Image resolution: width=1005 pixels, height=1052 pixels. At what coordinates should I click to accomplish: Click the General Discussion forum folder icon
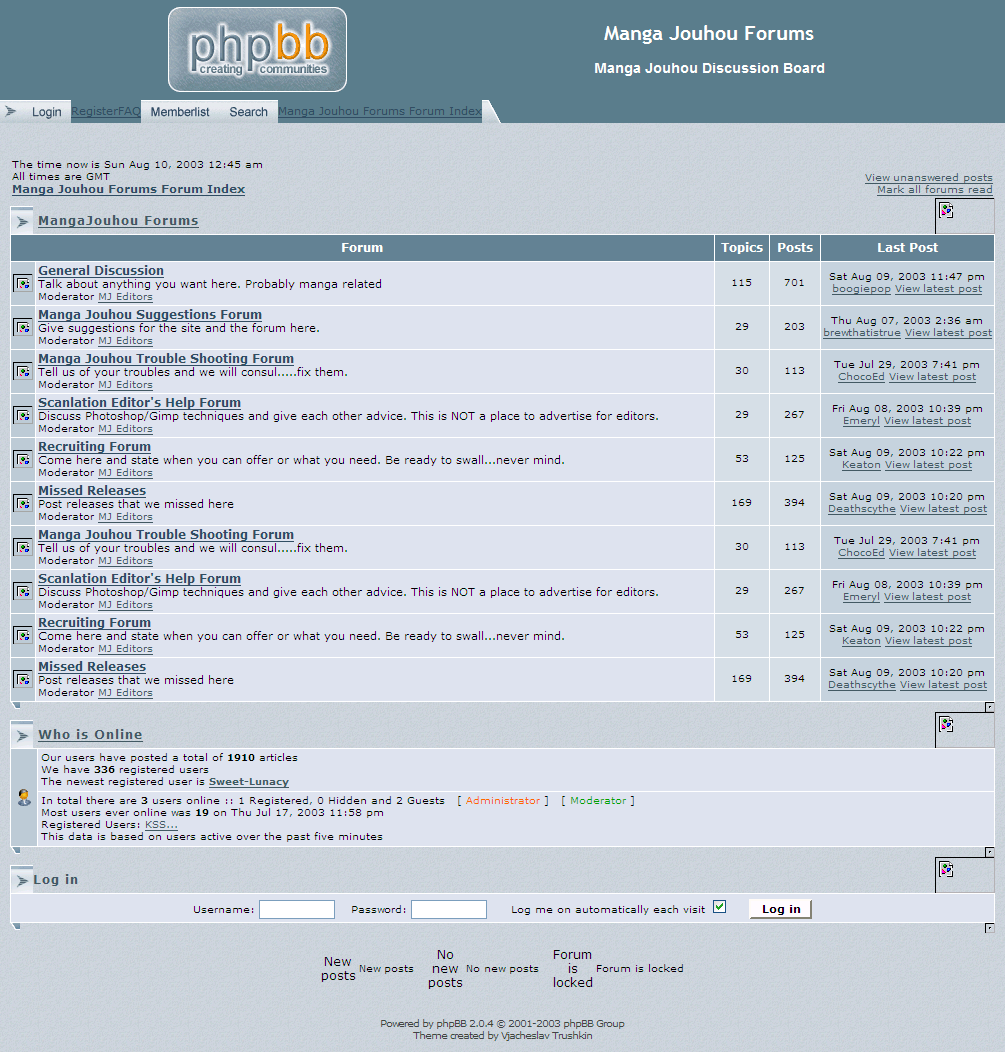tap(23, 283)
